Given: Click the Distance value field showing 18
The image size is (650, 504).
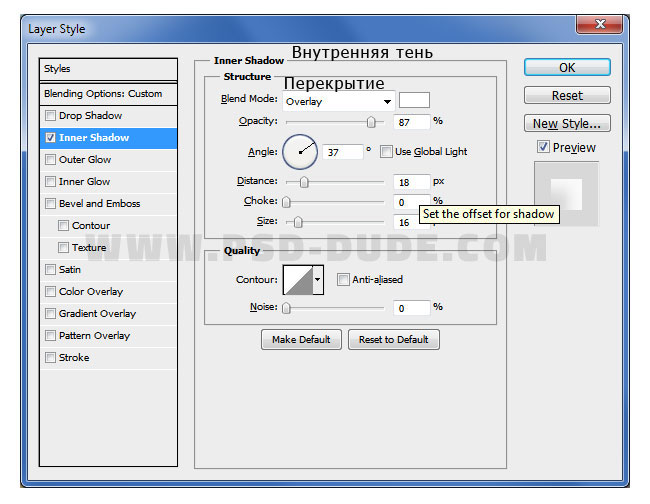Looking at the screenshot, I should point(411,182).
